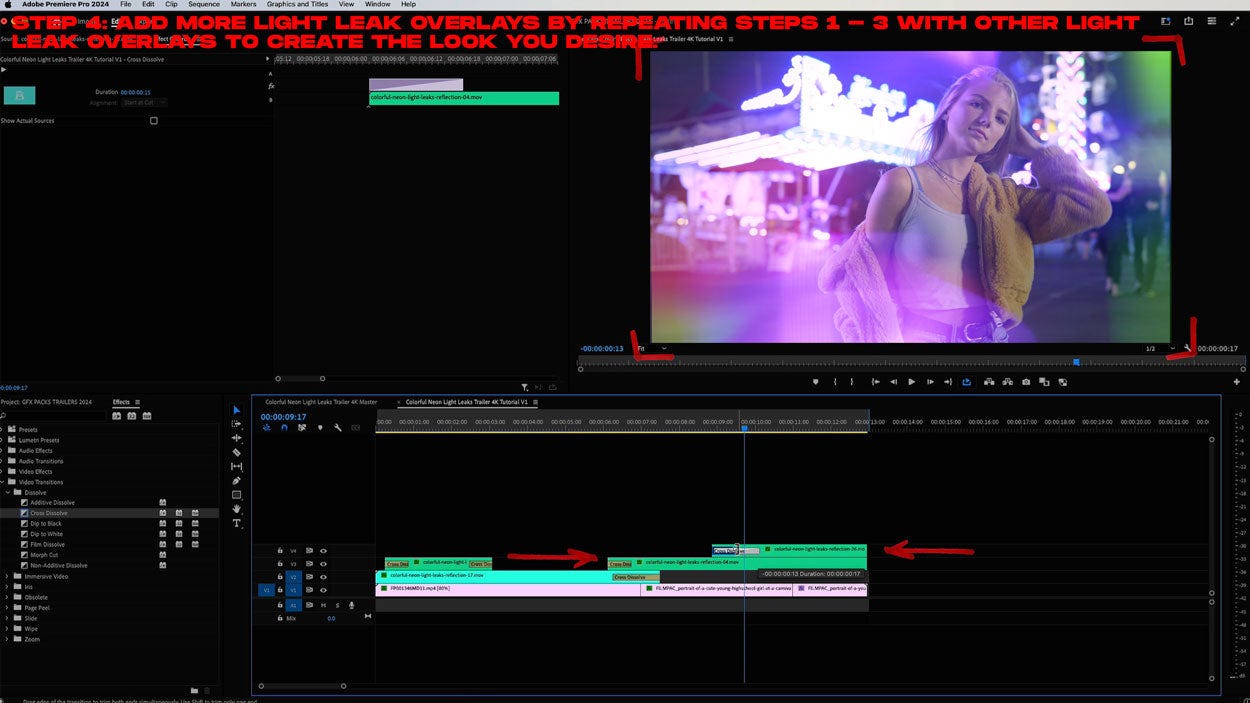
Task: Click the add marker icon in timeline header
Action: click(320, 427)
